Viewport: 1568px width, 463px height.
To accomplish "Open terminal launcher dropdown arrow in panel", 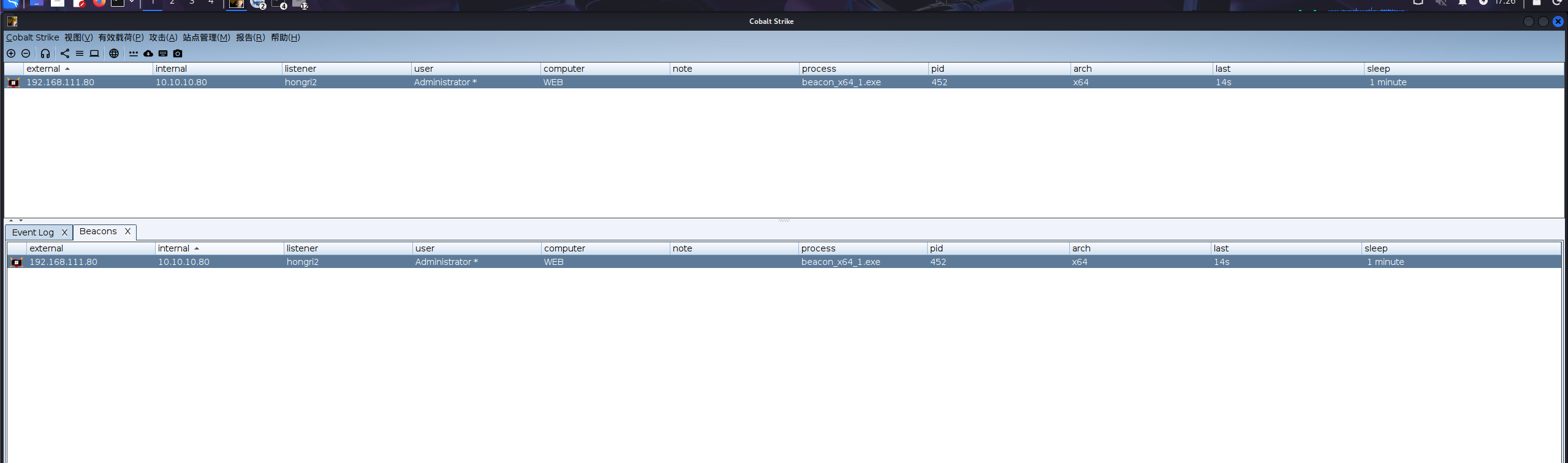I will pos(132,2).
